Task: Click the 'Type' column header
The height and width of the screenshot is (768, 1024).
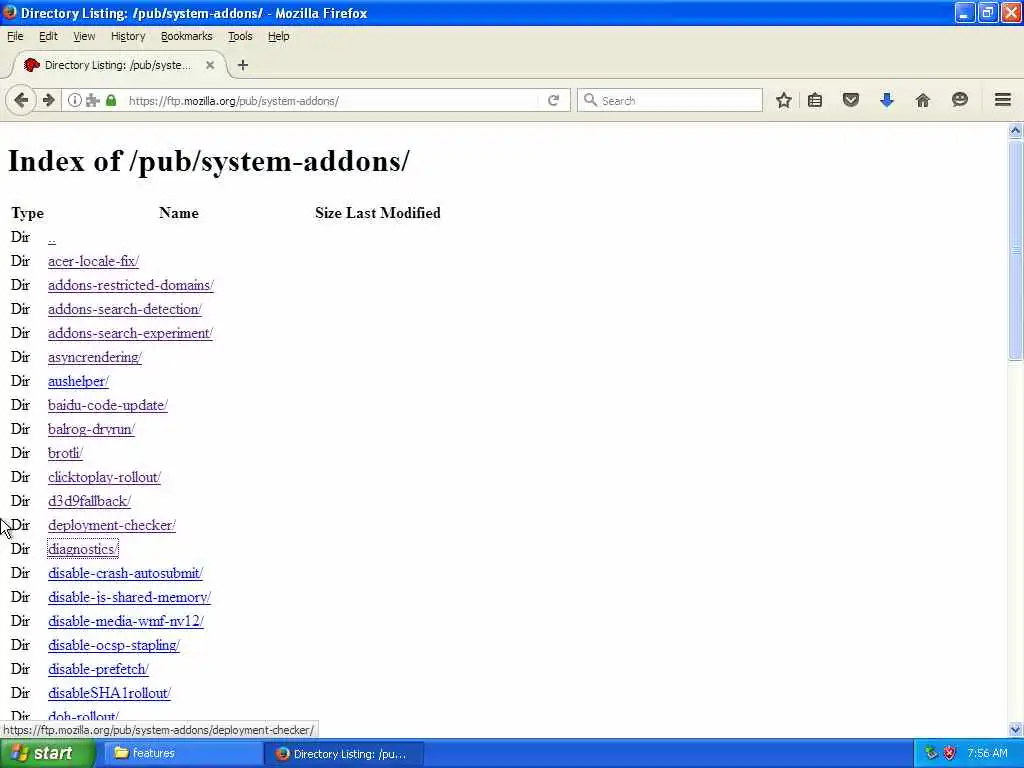Action: [x=27, y=213]
